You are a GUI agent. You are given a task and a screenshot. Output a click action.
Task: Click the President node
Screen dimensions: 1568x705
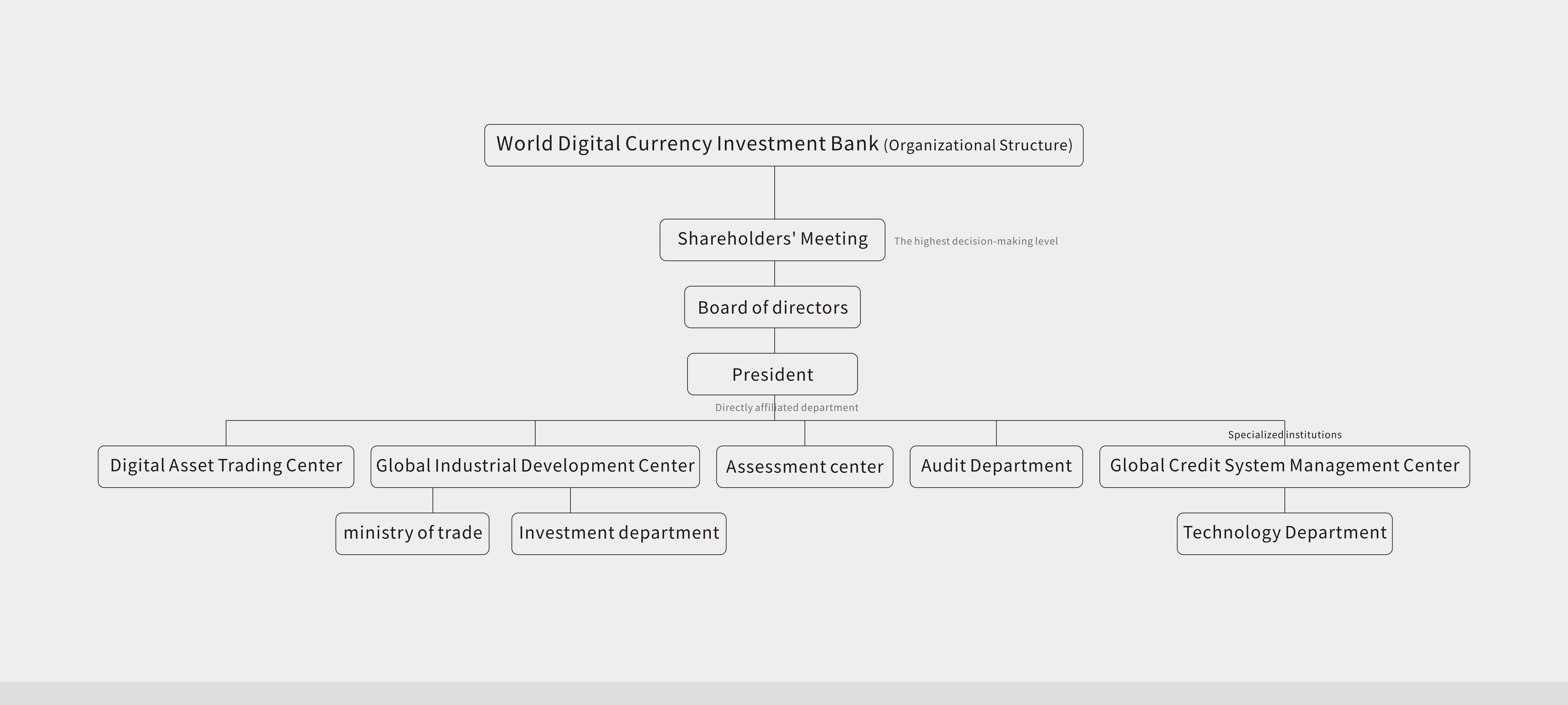[773, 374]
